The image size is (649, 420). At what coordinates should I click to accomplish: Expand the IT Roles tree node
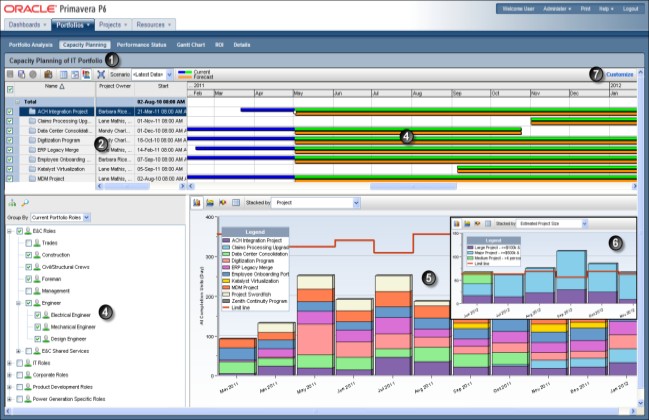coord(8,363)
